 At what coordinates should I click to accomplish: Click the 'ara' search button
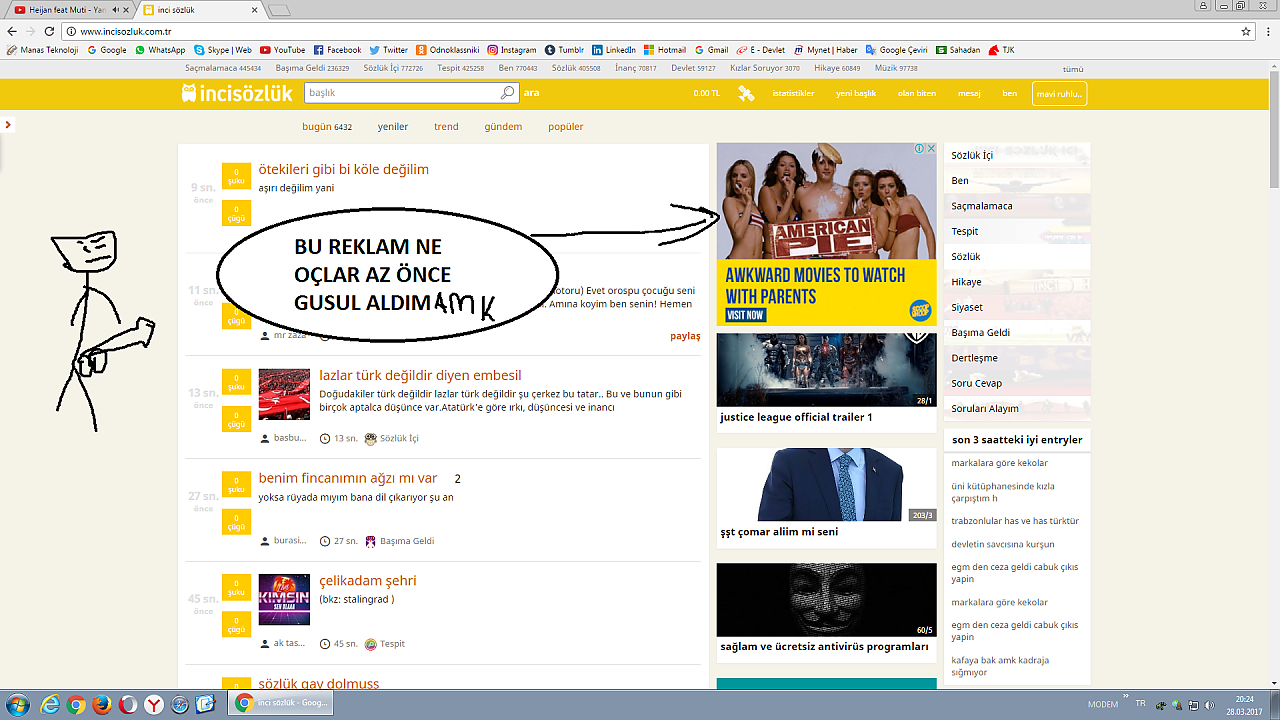[531, 93]
